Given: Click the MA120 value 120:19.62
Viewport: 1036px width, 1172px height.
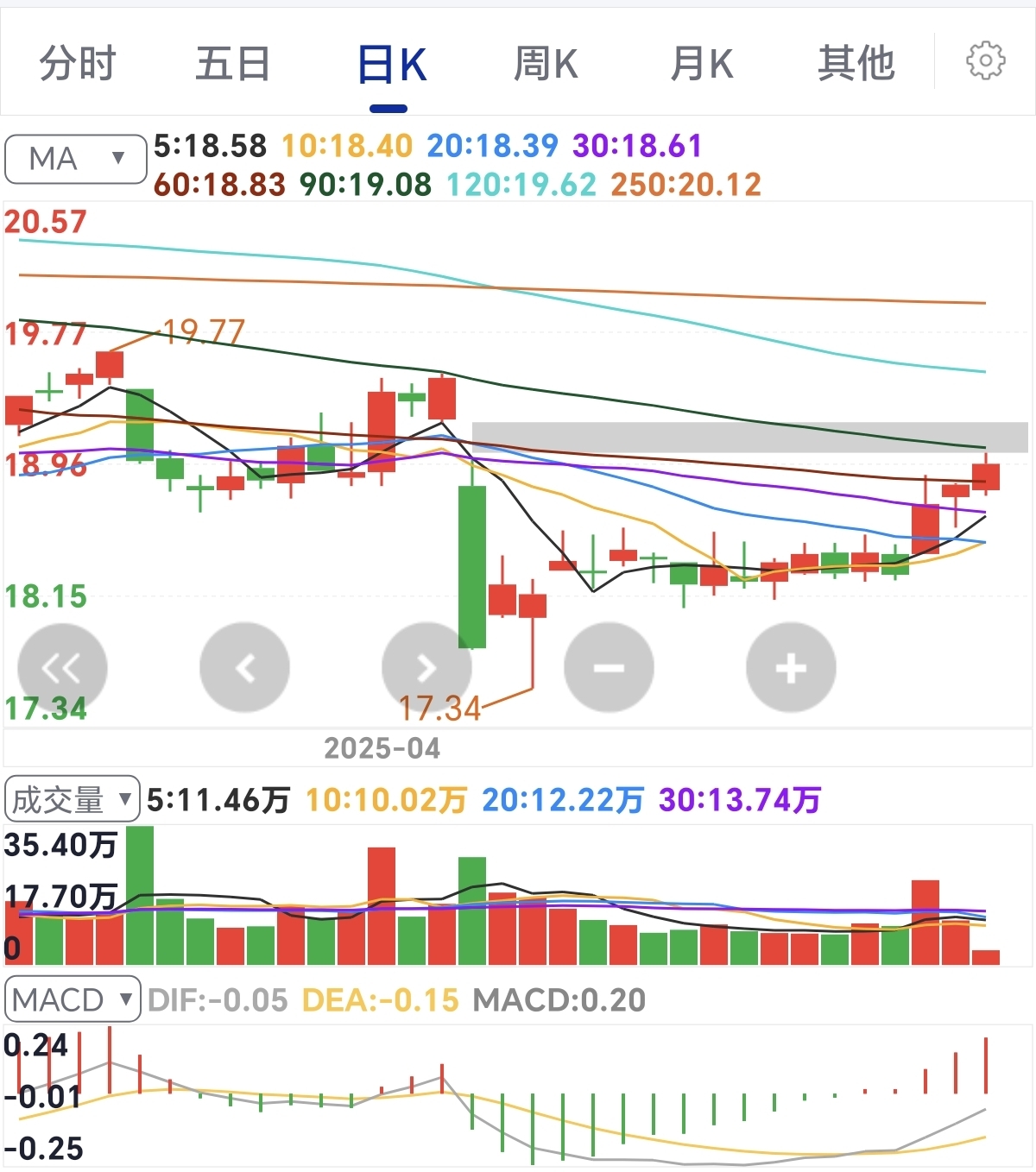Looking at the screenshot, I should tap(521, 184).
